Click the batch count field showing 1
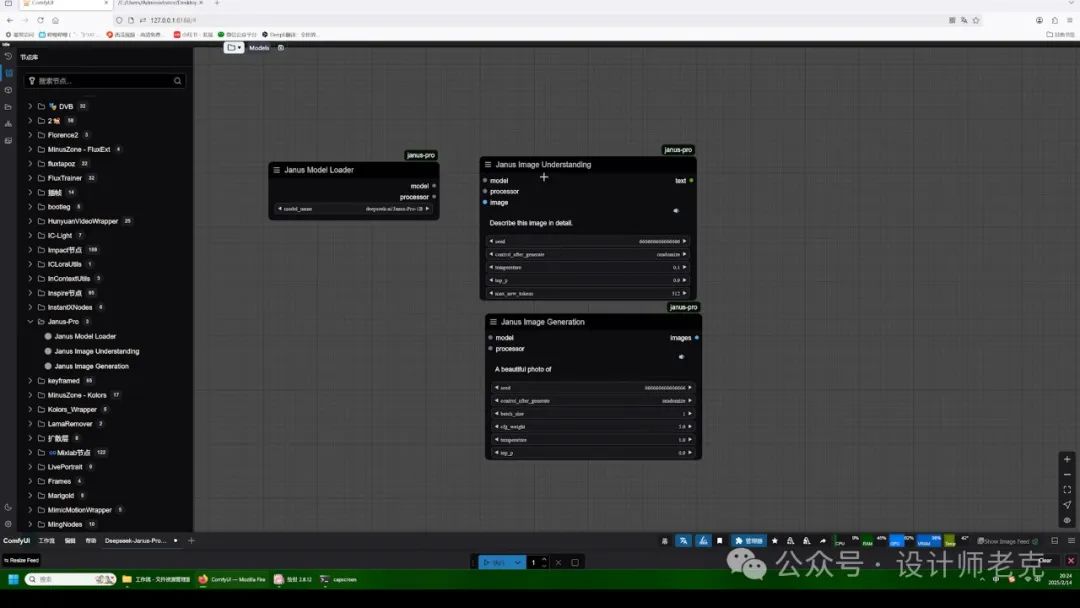 (x=534, y=563)
